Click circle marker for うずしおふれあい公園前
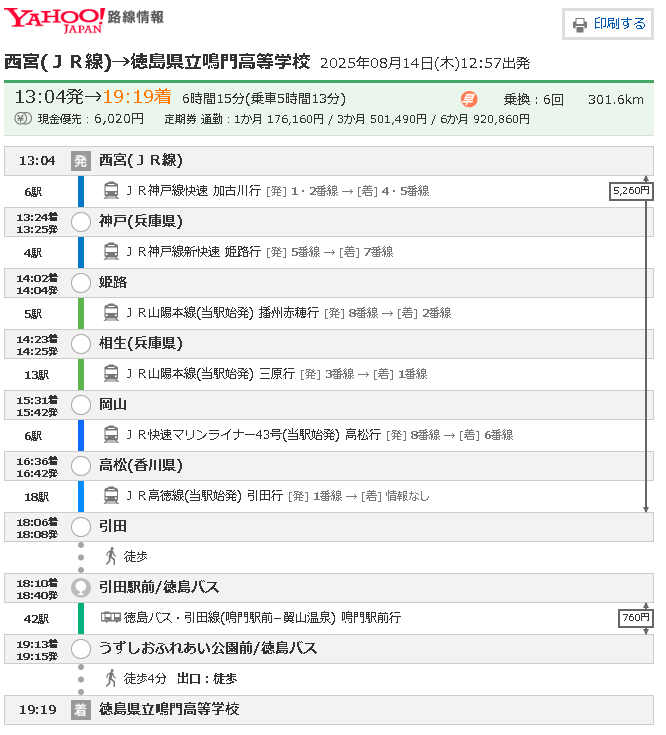Screen dimensions: 666x735 click(81, 649)
